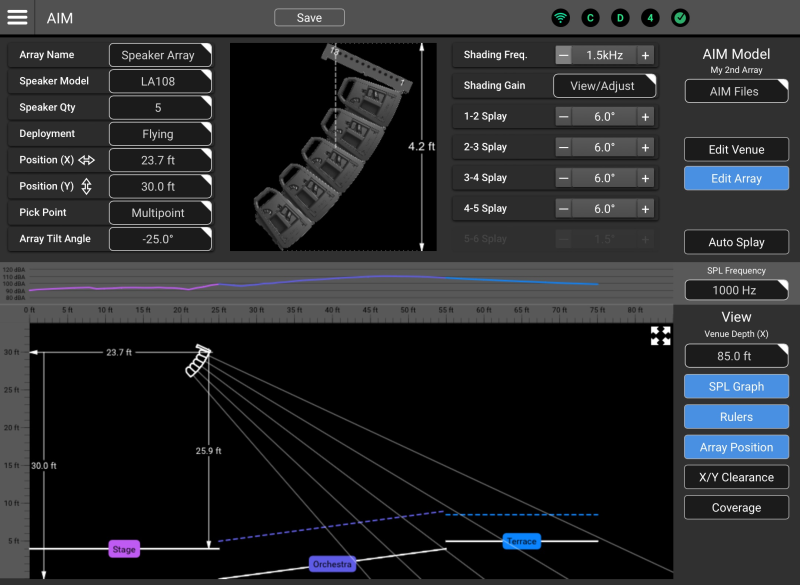Open the Pick Point Multipoint dropdown
800x585 pixels.
click(159, 213)
